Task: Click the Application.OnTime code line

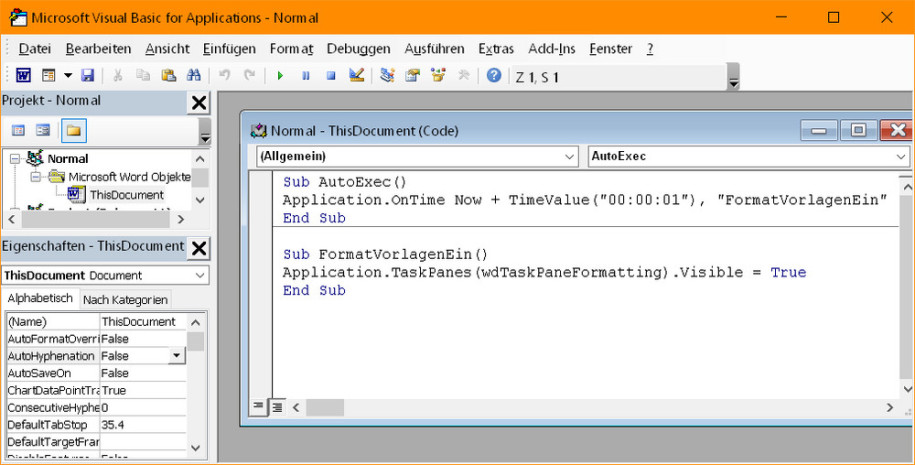Action: (585, 200)
